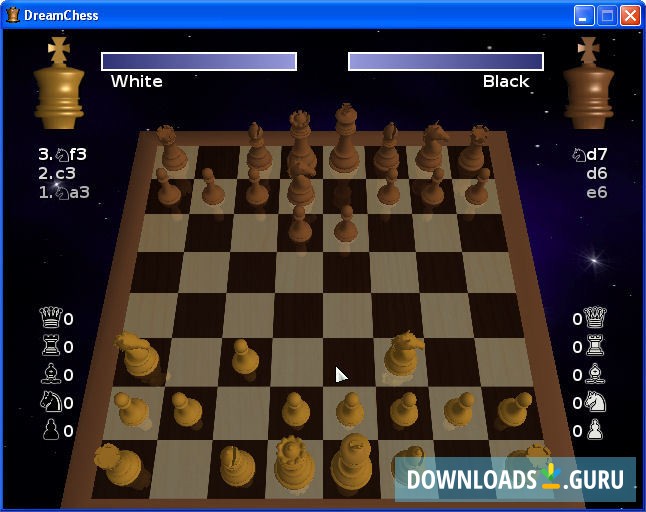Select the white bishop on c1
The image size is (646, 512).
[236, 465]
